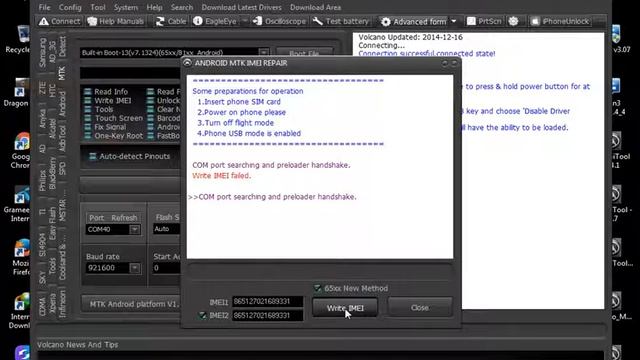
Task: Open the Config menu
Action: point(70,7)
